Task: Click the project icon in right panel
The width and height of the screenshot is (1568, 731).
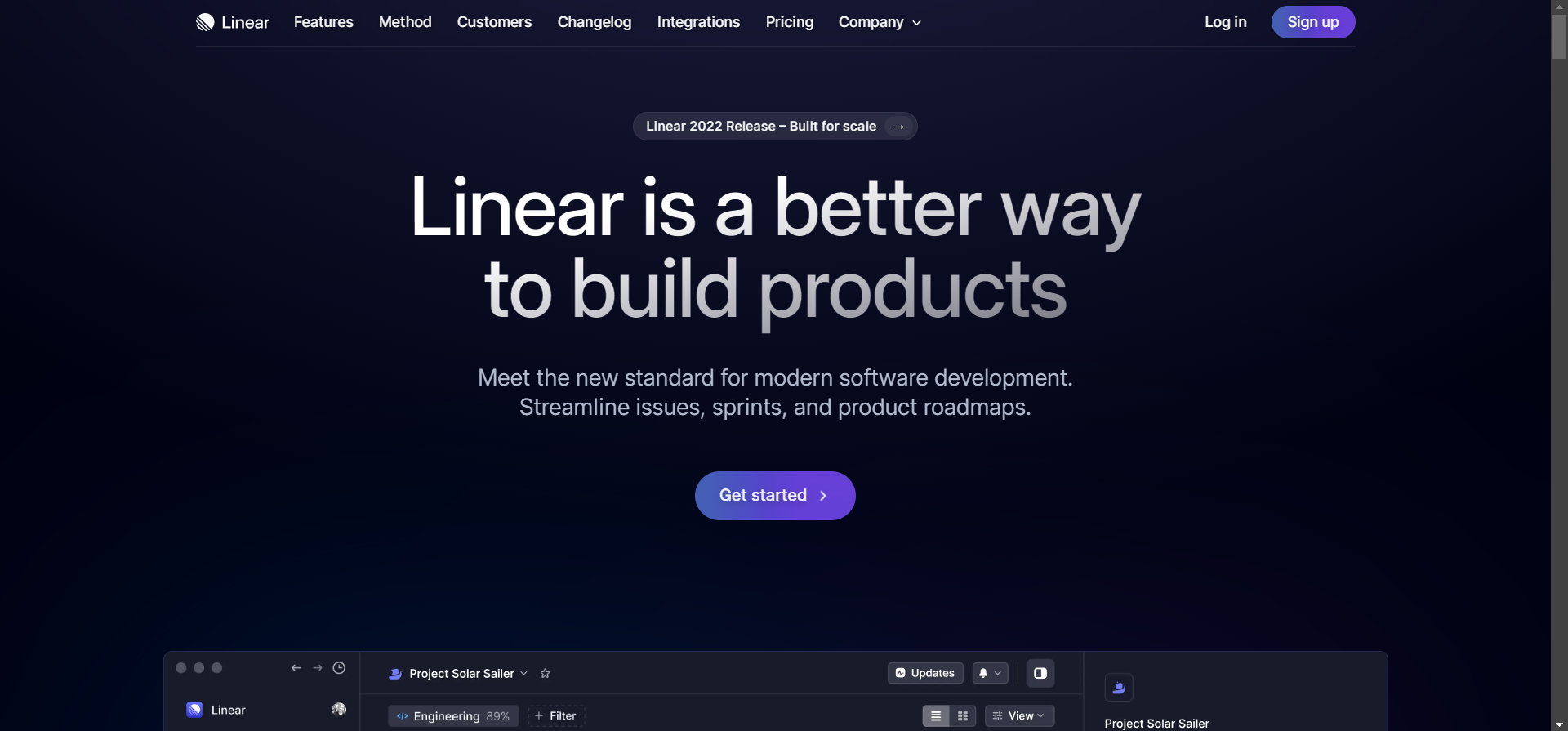Action: click(1119, 688)
